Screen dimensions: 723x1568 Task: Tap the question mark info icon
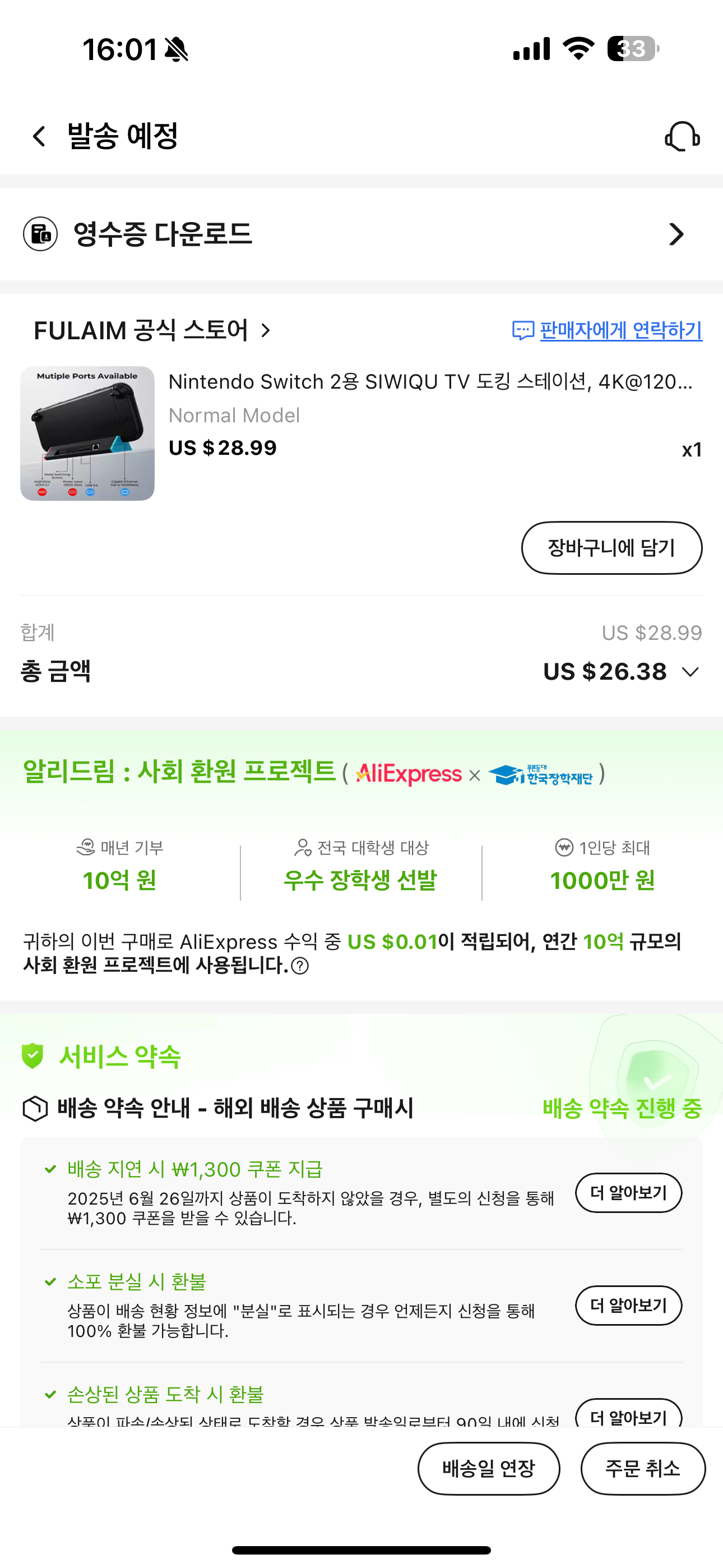click(300, 966)
